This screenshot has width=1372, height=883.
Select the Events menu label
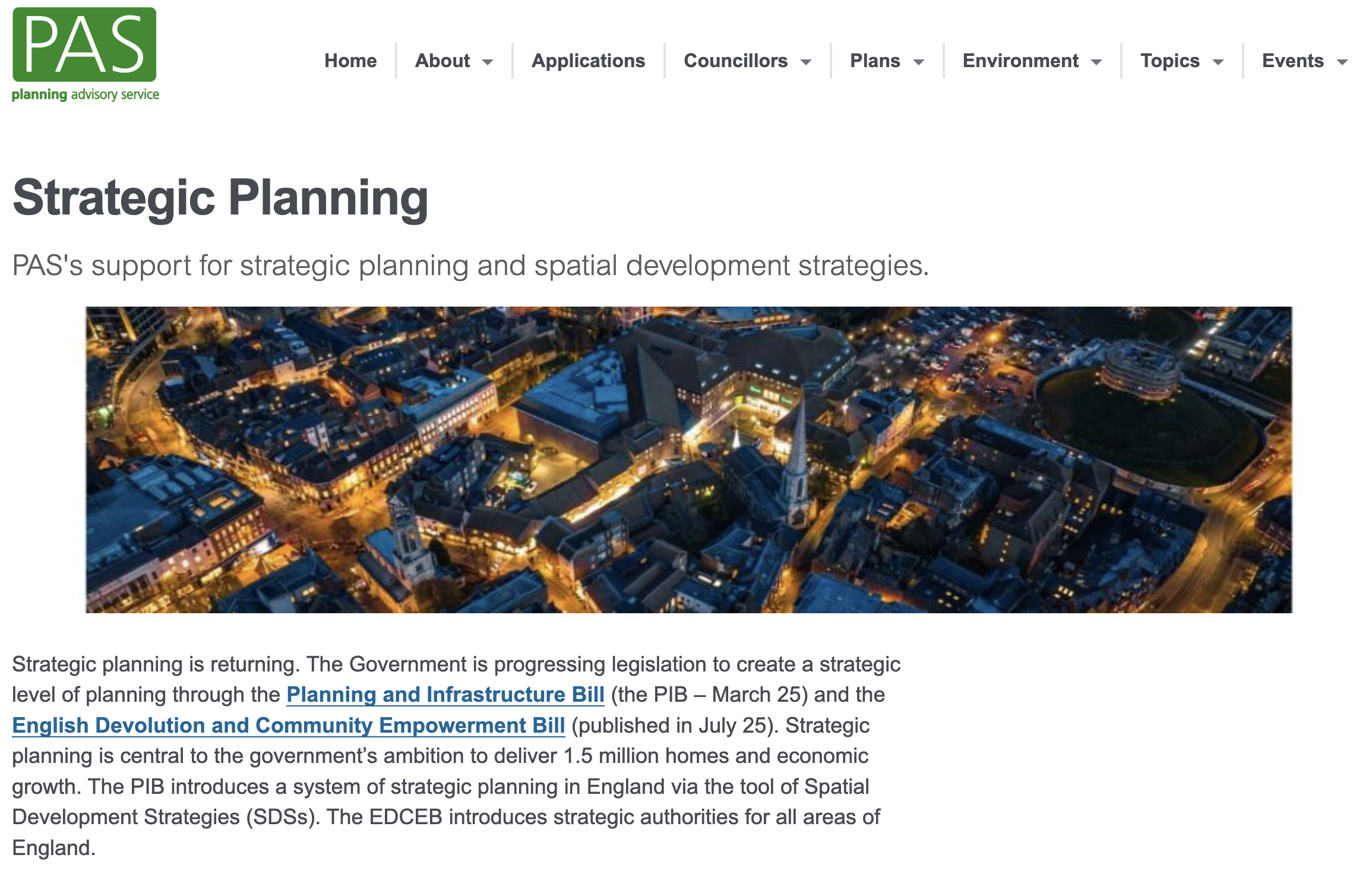click(1292, 61)
